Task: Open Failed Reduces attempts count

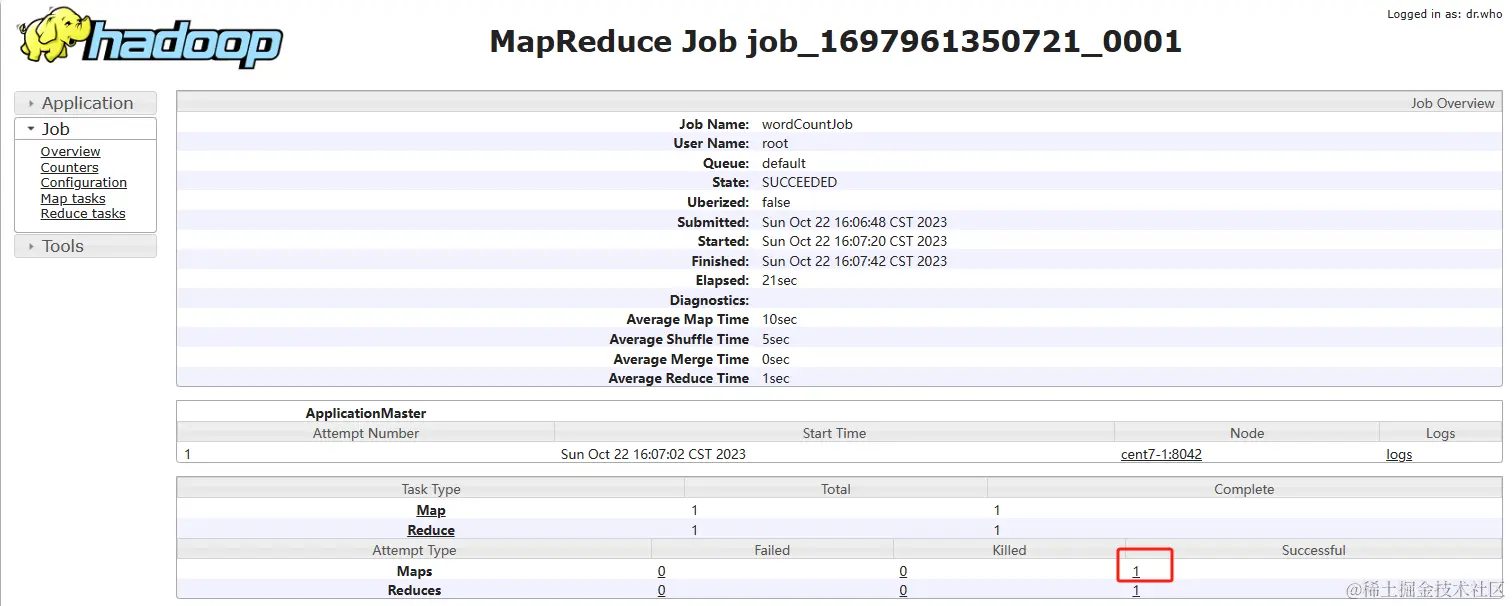Action: pos(661,591)
